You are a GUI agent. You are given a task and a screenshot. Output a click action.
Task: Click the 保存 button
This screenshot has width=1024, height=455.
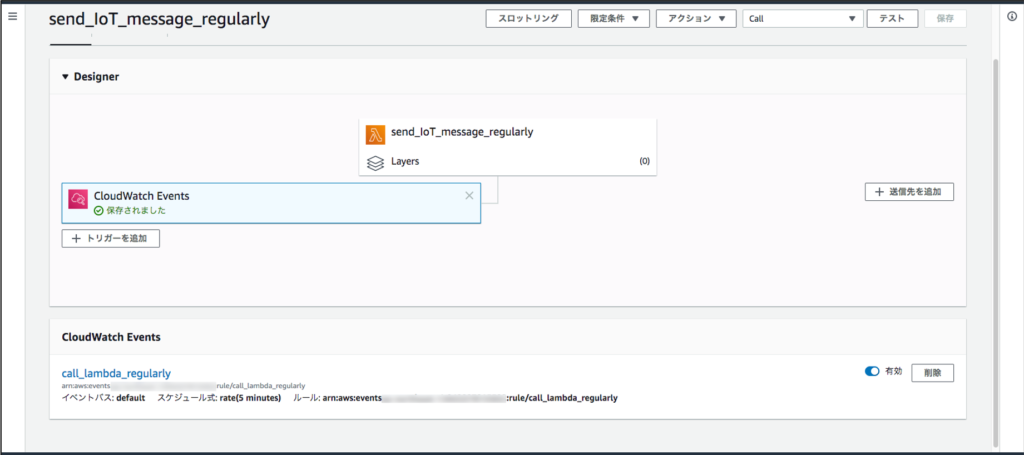tap(945, 19)
